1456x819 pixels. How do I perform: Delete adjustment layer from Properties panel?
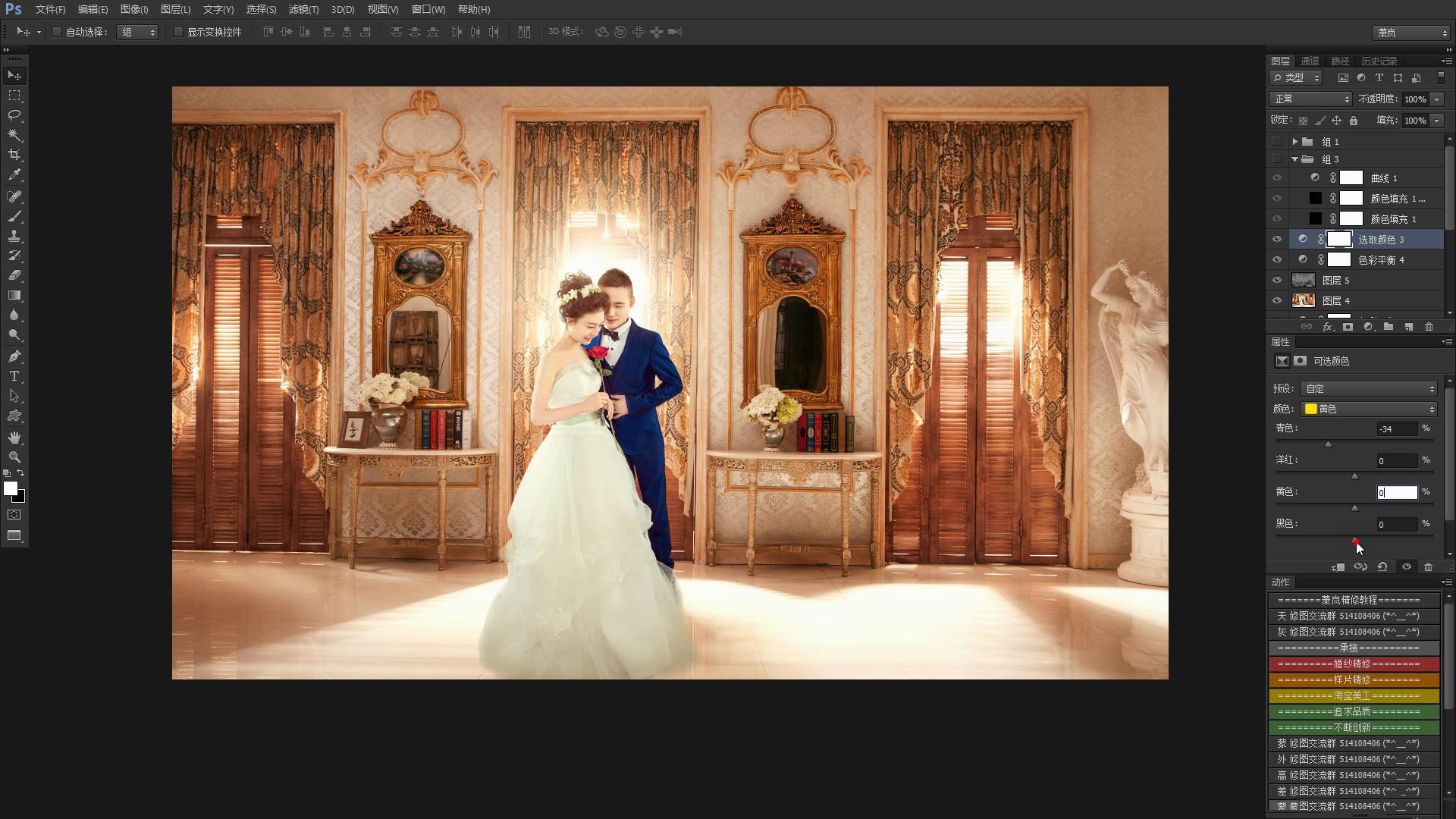click(1428, 566)
